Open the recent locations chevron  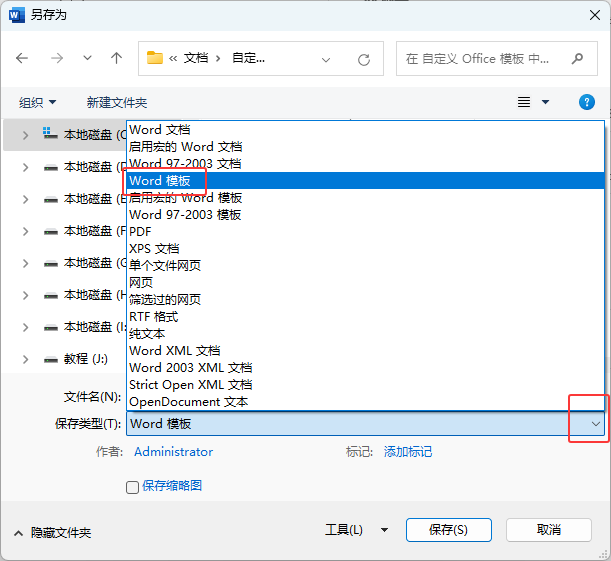(87, 58)
